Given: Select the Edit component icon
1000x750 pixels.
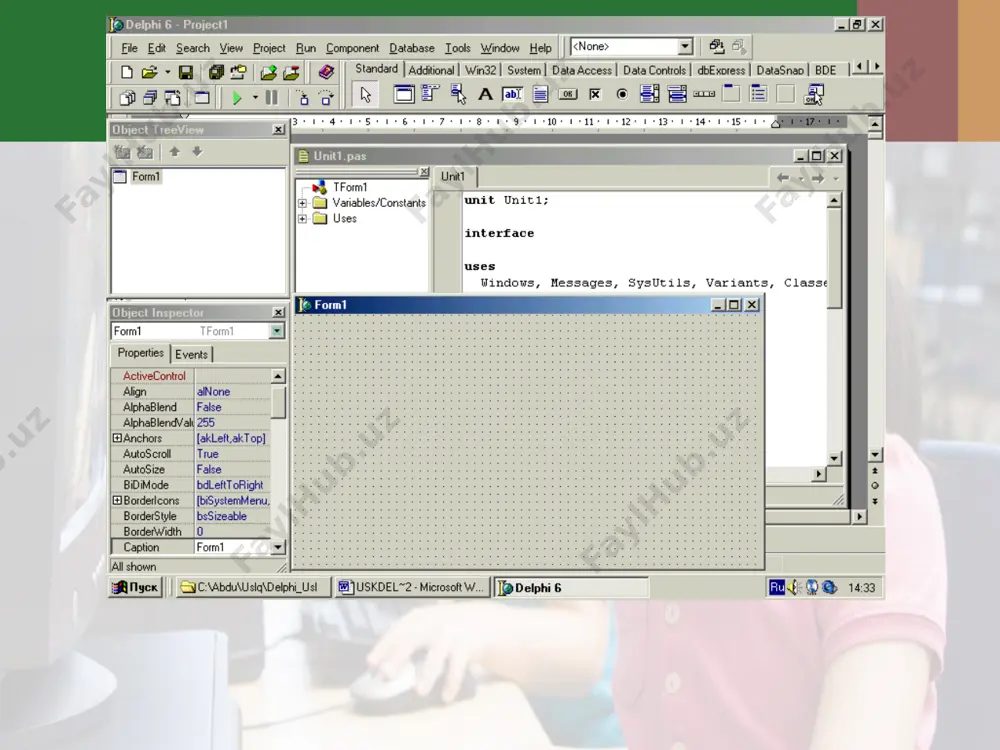Looking at the screenshot, I should [x=513, y=94].
